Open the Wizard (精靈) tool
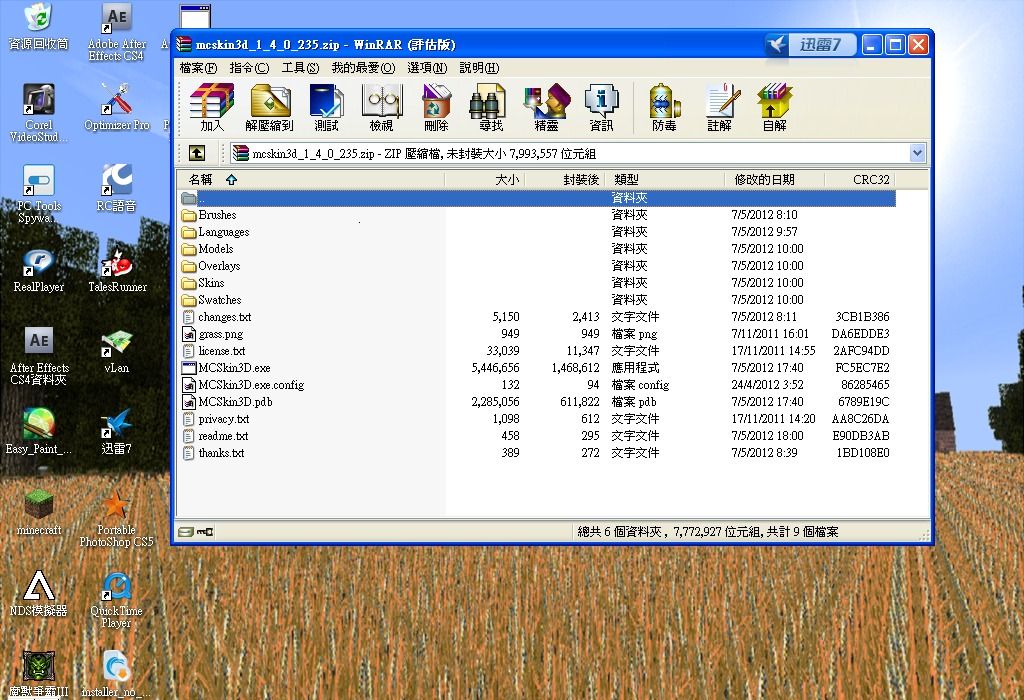 click(x=546, y=107)
